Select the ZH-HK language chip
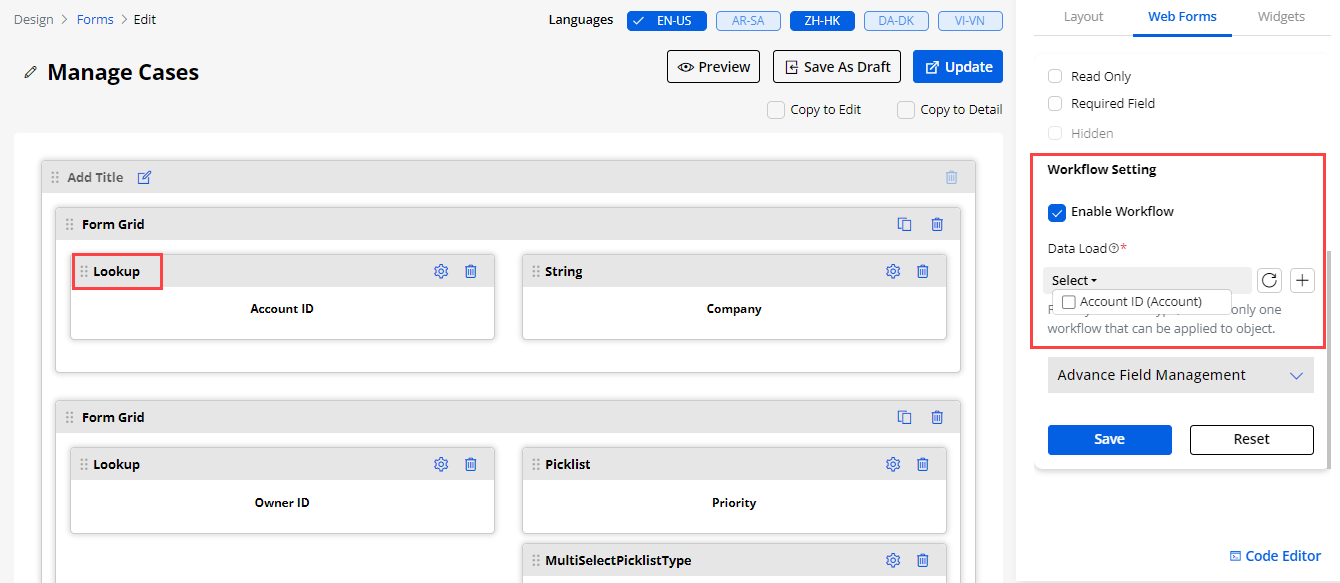 (x=822, y=21)
